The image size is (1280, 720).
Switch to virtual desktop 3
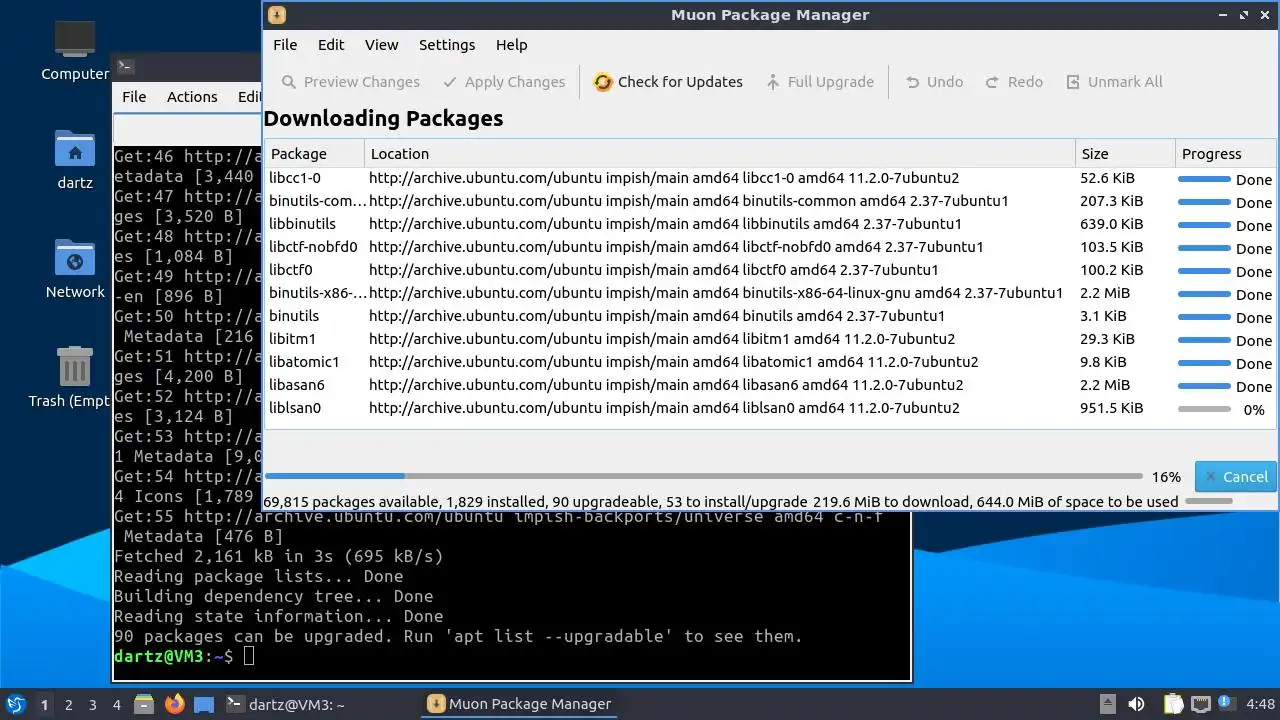pyautogui.click(x=93, y=705)
